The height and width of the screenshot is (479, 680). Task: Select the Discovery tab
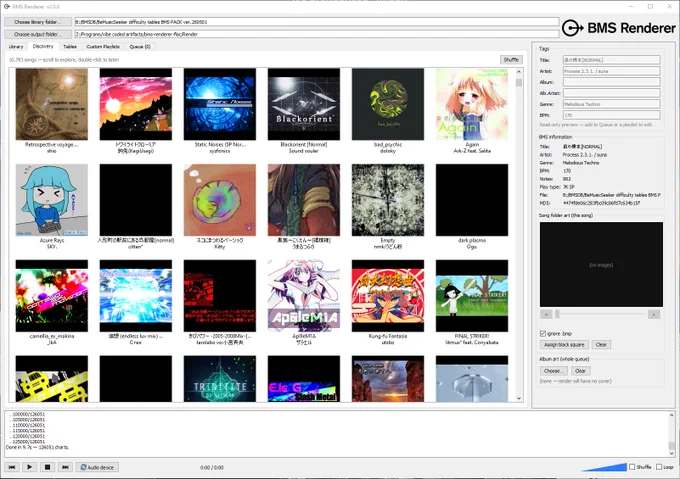(x=43, y=46)
